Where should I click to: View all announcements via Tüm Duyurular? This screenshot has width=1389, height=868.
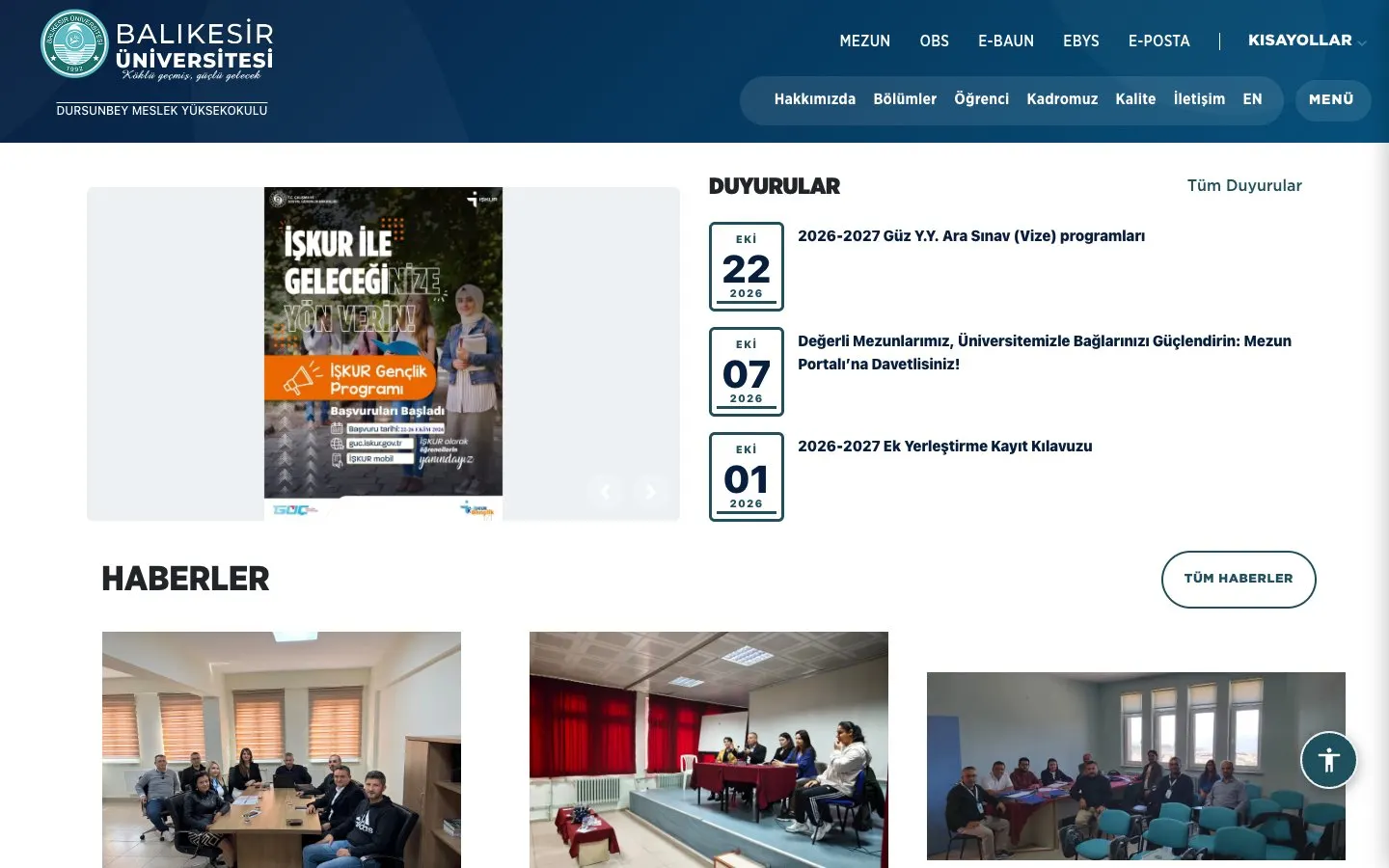tap(1244, 185)
